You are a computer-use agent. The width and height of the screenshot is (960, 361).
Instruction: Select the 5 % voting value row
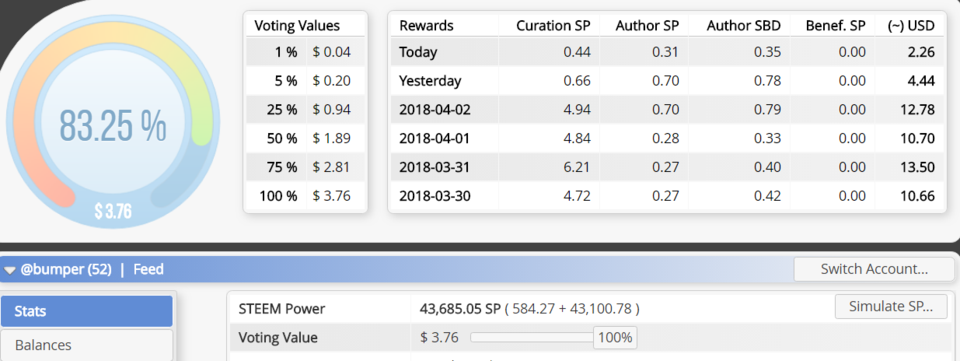tap(306, 81)
